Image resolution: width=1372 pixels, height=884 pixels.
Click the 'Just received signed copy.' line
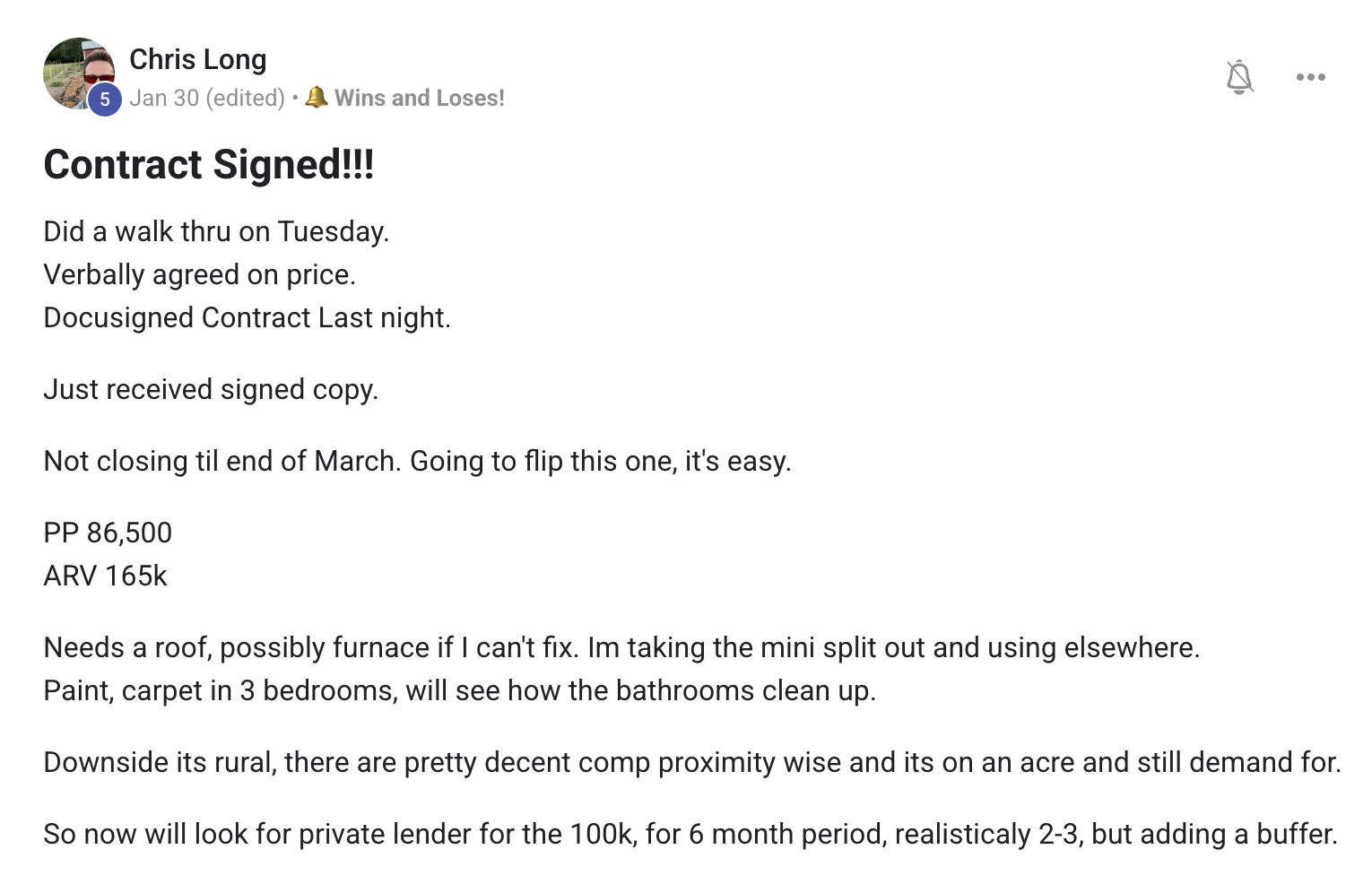coord(211,389)
